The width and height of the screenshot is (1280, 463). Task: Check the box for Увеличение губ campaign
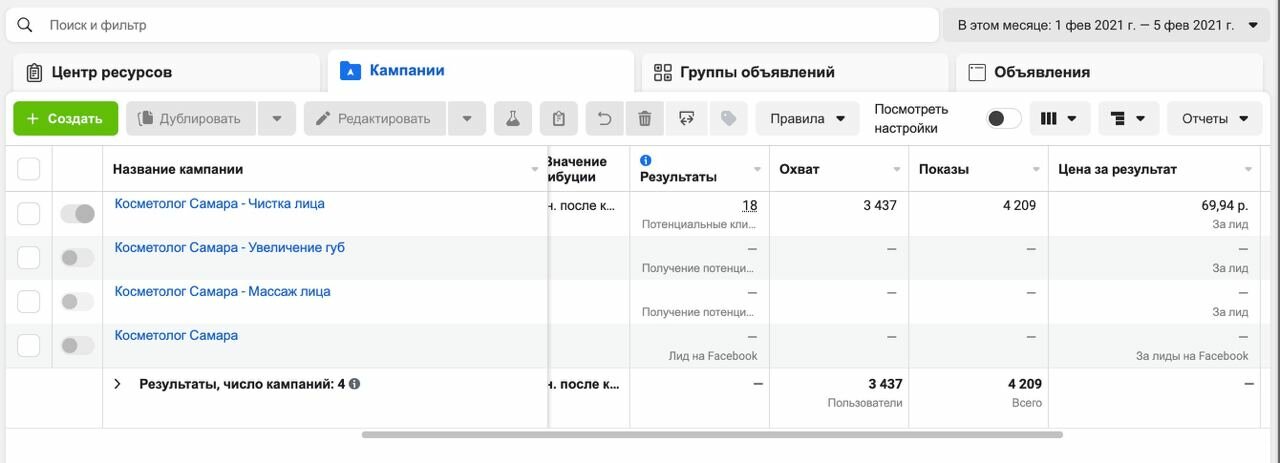coord(29,257)
